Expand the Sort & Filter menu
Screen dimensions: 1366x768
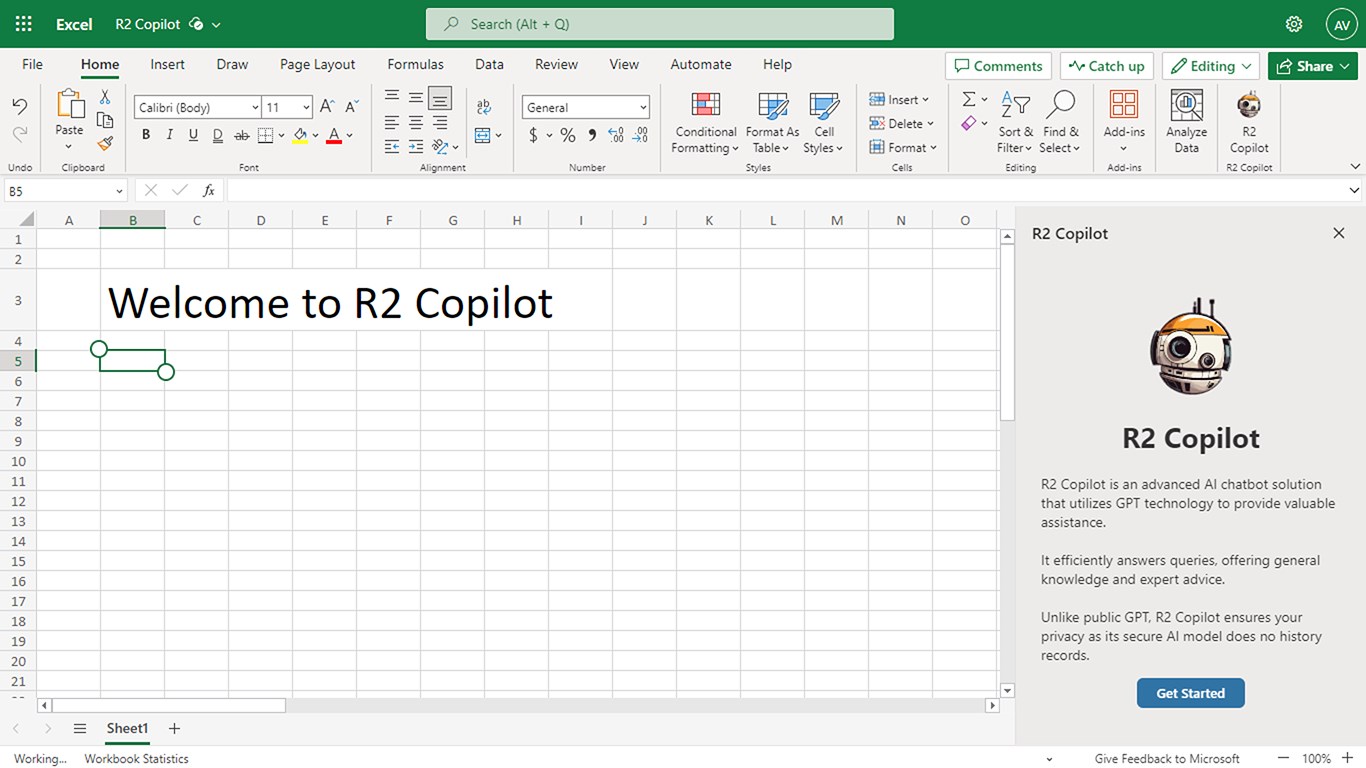tap(1015, 122)
